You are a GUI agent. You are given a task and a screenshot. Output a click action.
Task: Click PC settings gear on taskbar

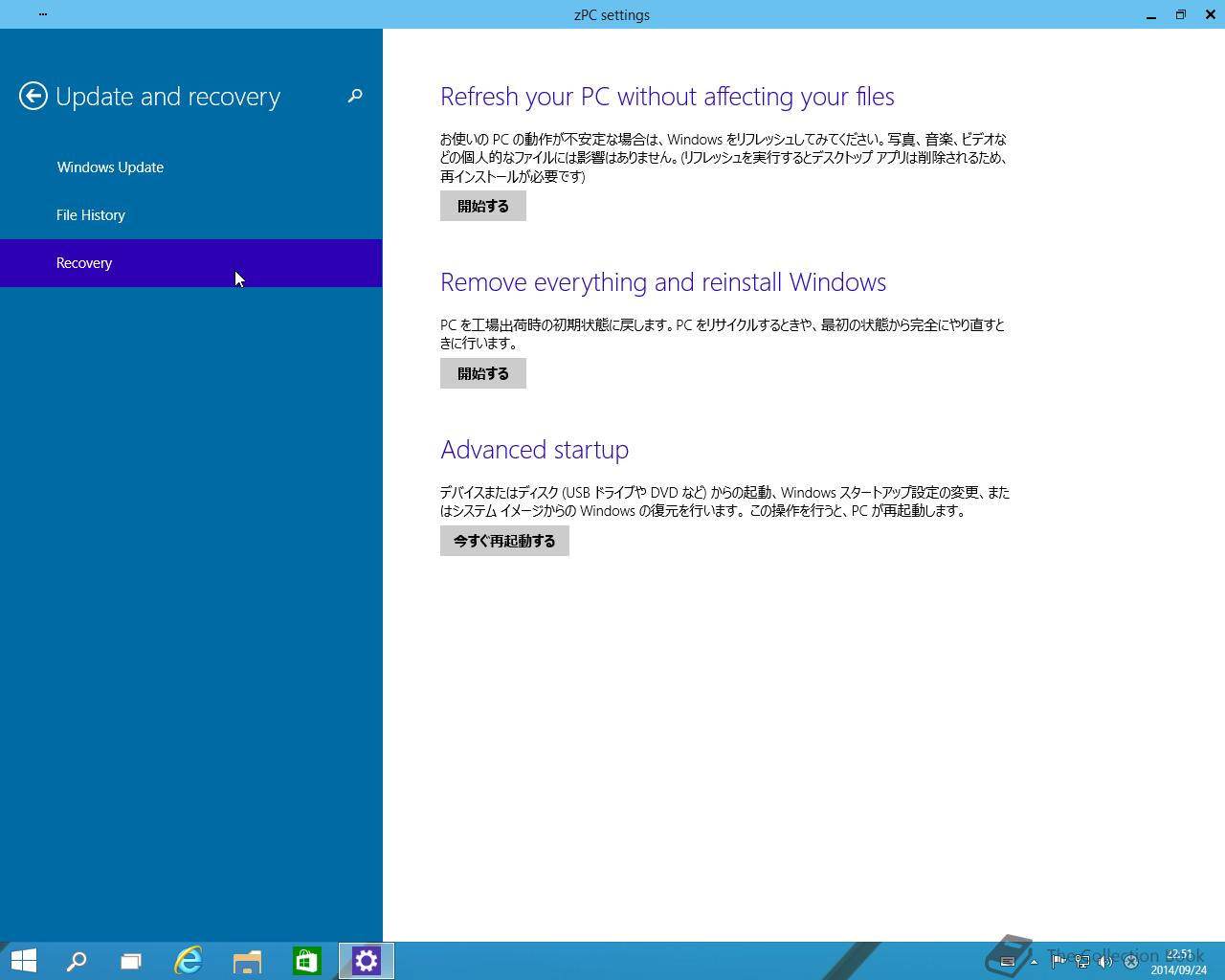367,961
